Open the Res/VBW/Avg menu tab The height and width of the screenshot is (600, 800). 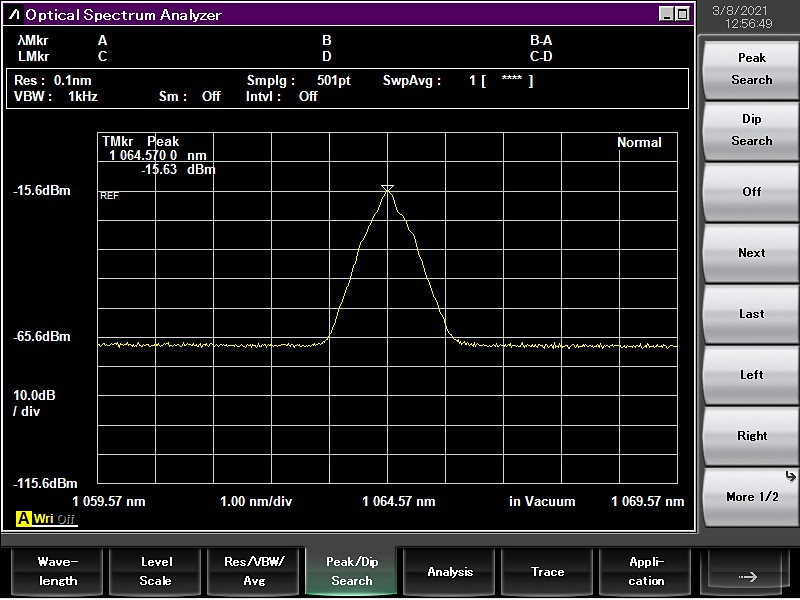(x=254, y=571)
